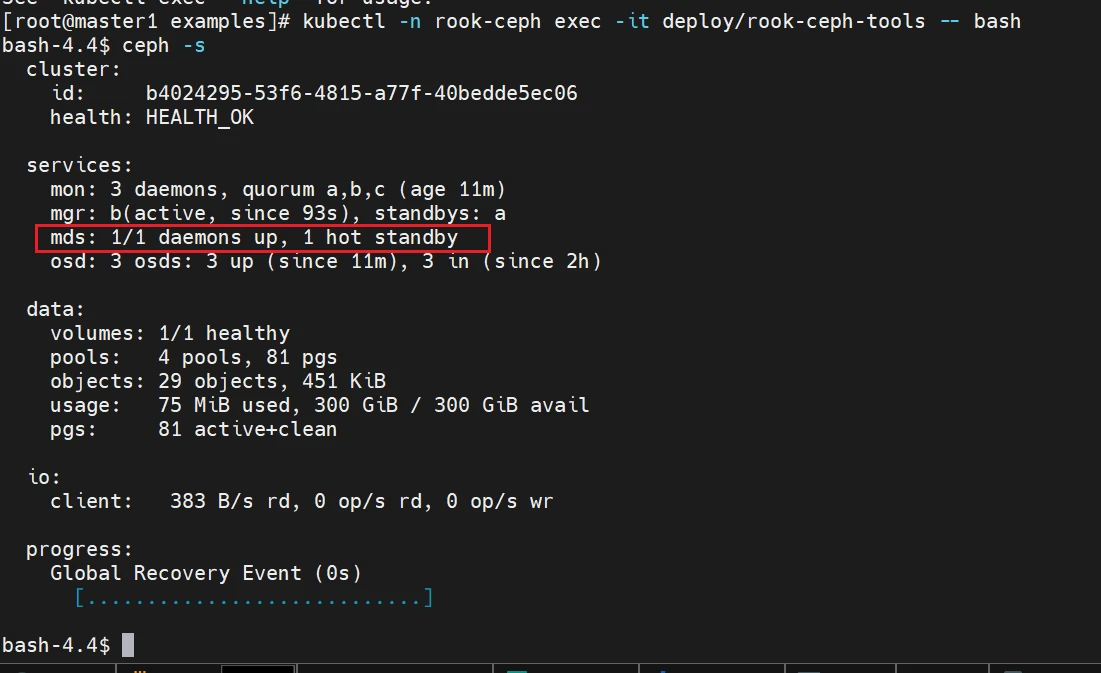Click the Global Recovery Event progress bar
Image resolution: width=1101 pixels, height=673 pixels.
253,598
